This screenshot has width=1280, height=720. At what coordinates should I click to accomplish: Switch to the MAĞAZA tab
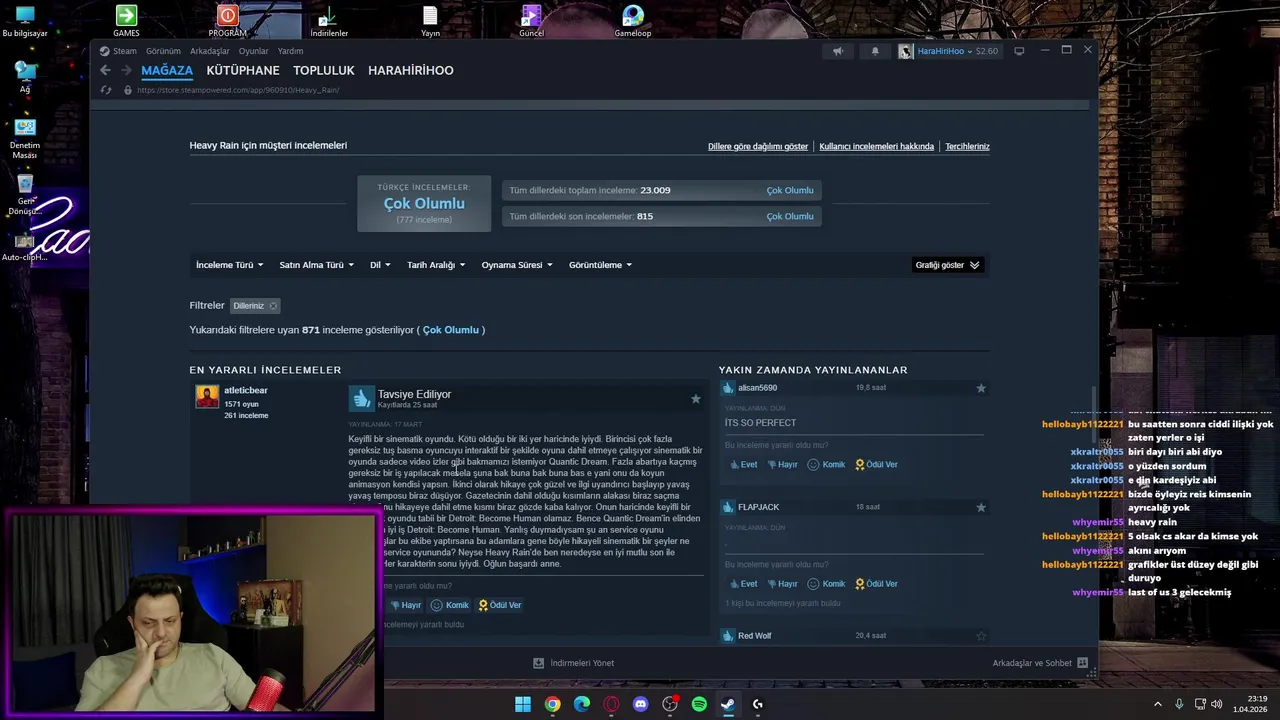coord(167,70)
